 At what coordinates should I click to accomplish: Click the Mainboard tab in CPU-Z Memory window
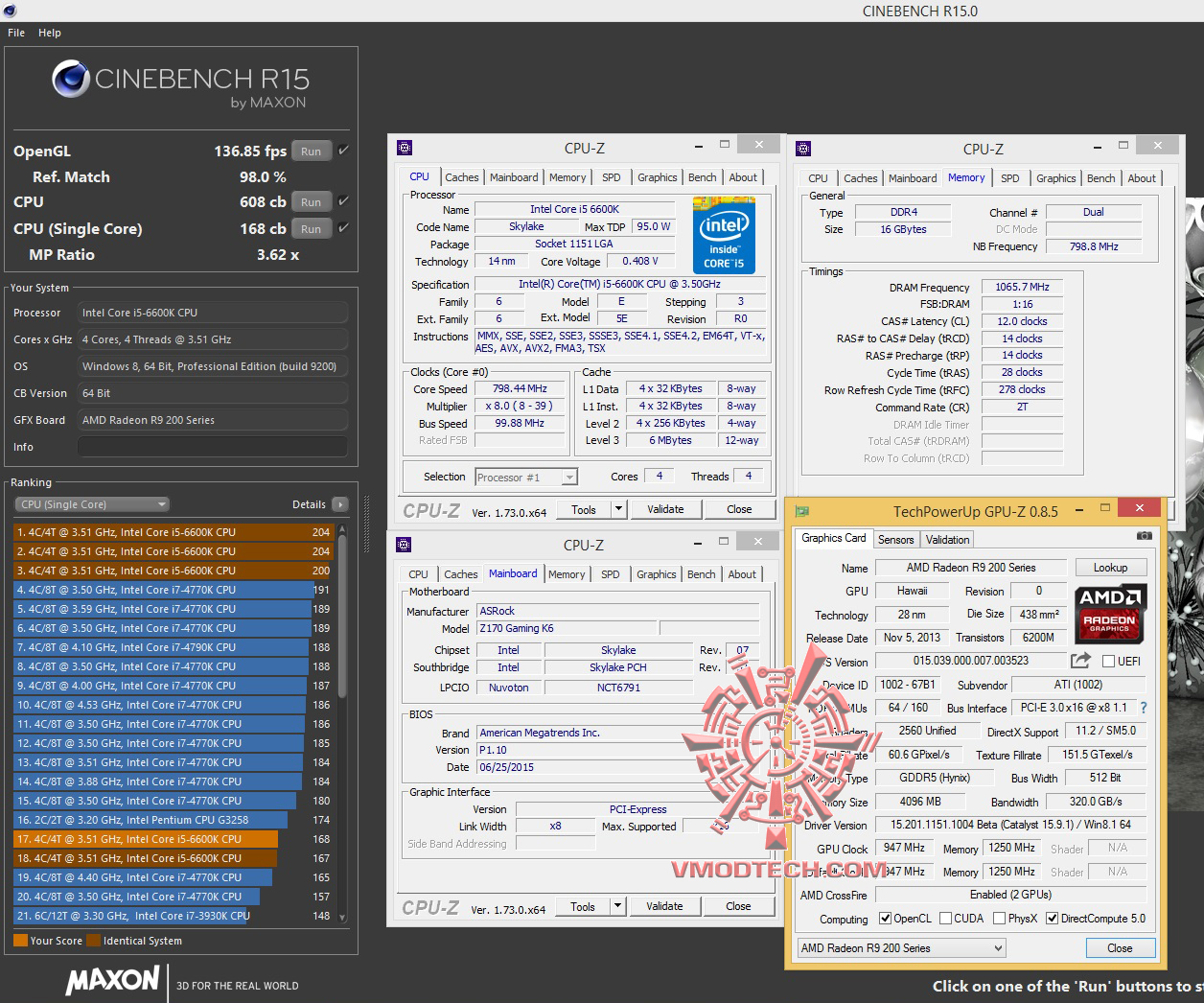pyautogui.click(x=913, y=178)
